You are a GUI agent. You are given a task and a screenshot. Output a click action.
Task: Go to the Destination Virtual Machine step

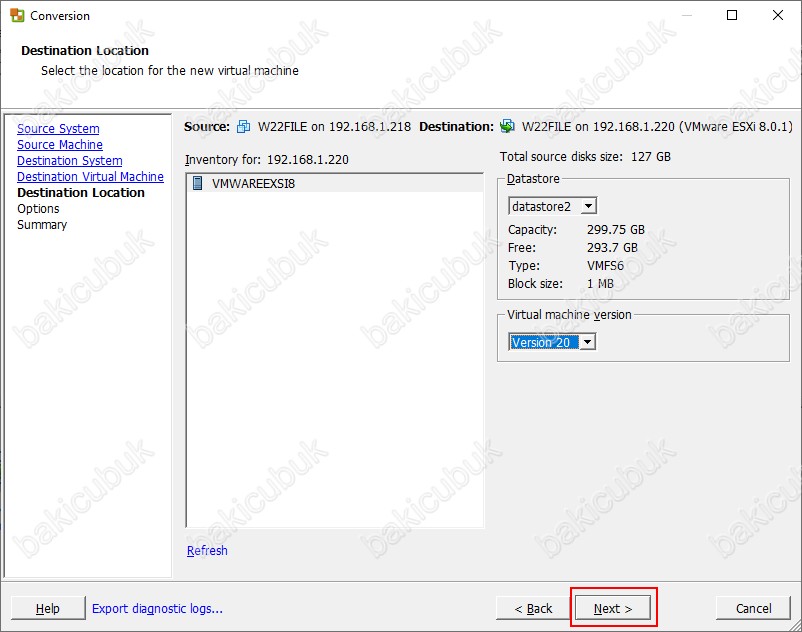point(91,176)
